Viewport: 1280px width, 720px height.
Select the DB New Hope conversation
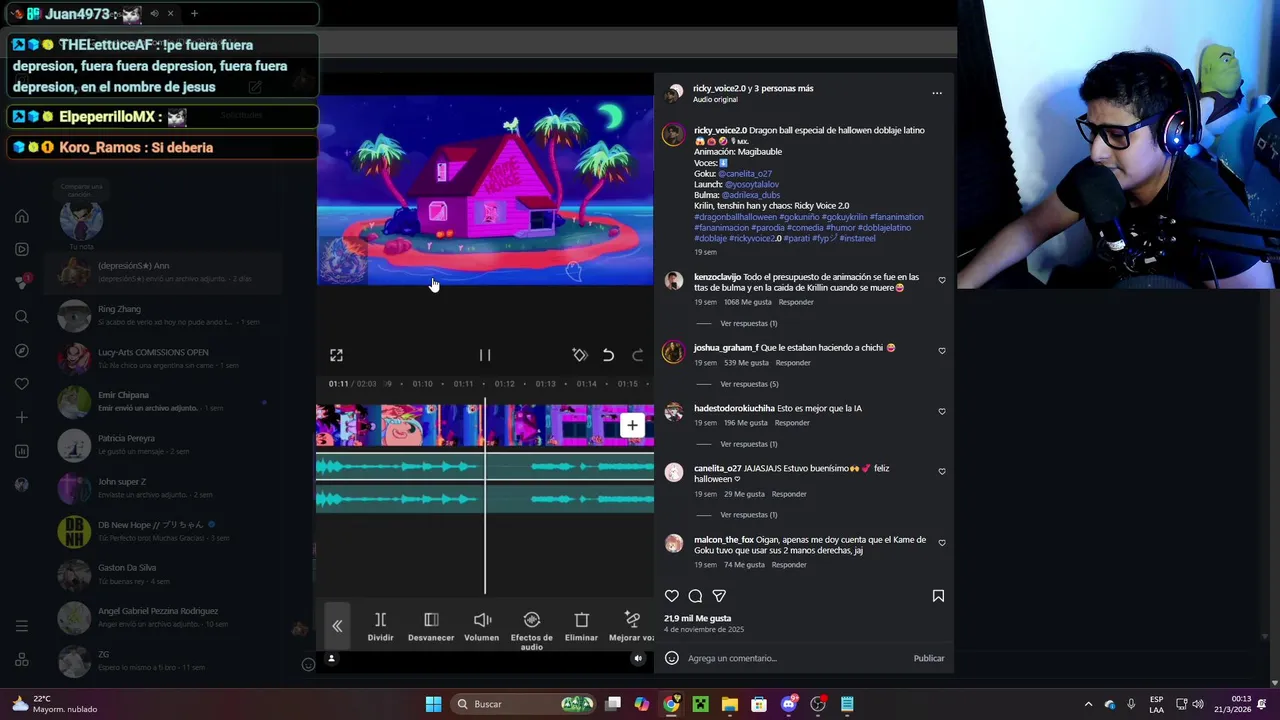(163, 531)
